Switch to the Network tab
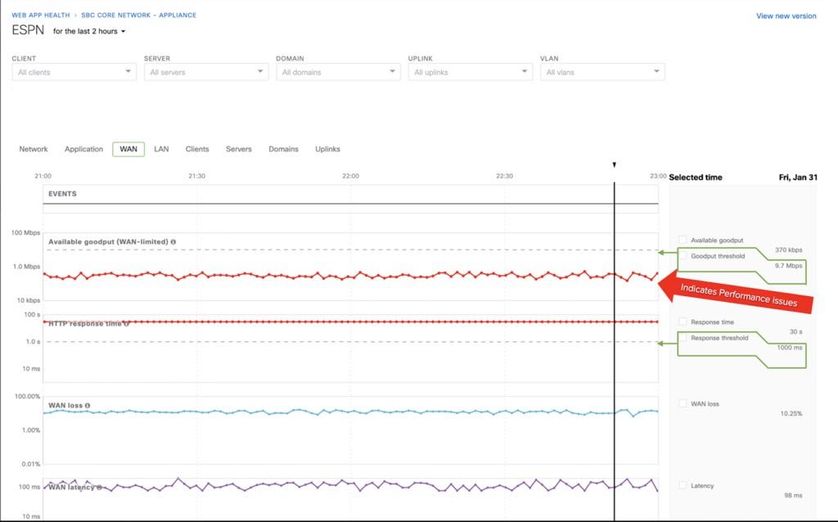This screenshot has height=522, width=838. point(33,149)
